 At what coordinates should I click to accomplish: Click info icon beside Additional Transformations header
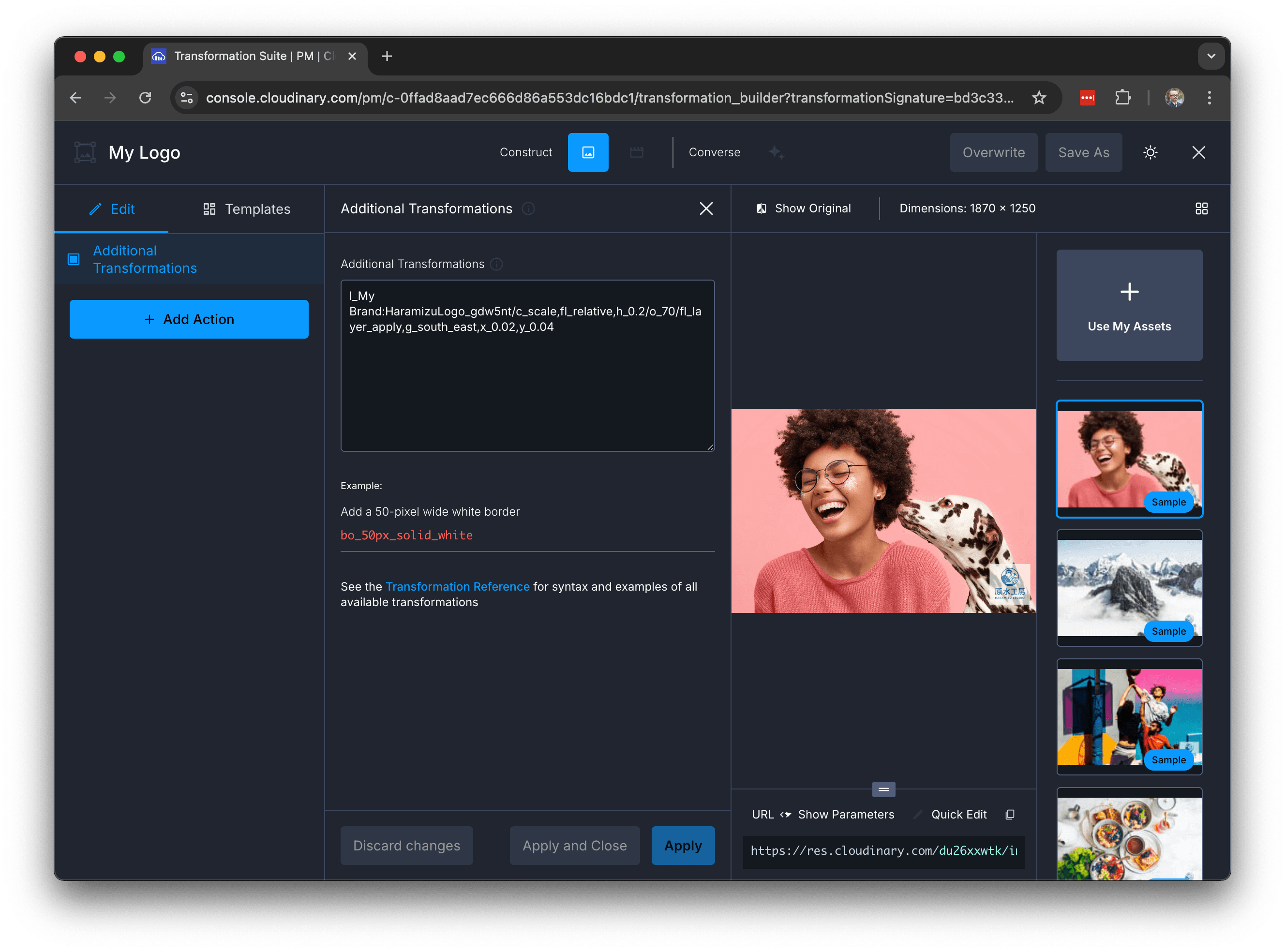coord(528,208)
